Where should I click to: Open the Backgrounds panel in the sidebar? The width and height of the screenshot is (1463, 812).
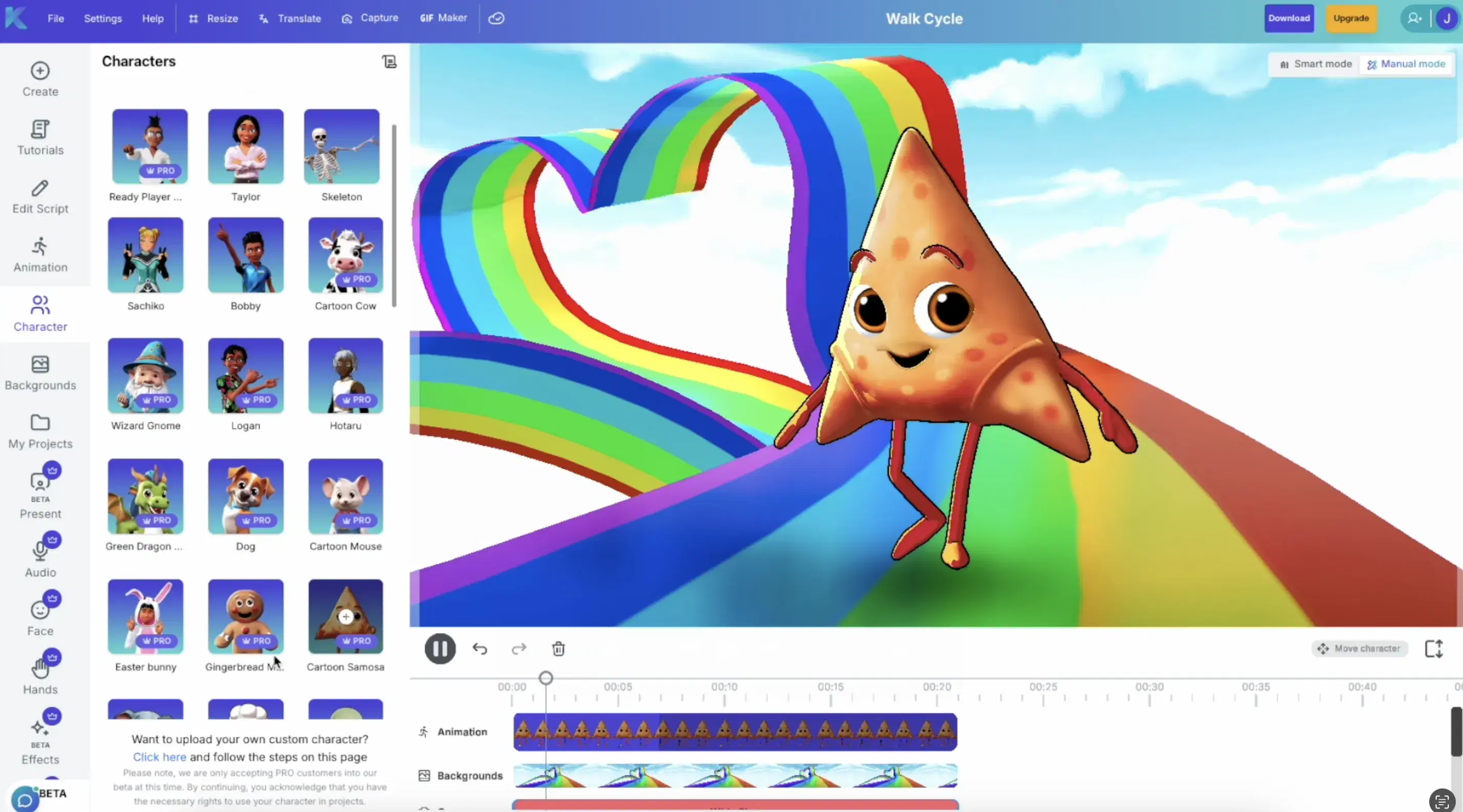point(40,373)
